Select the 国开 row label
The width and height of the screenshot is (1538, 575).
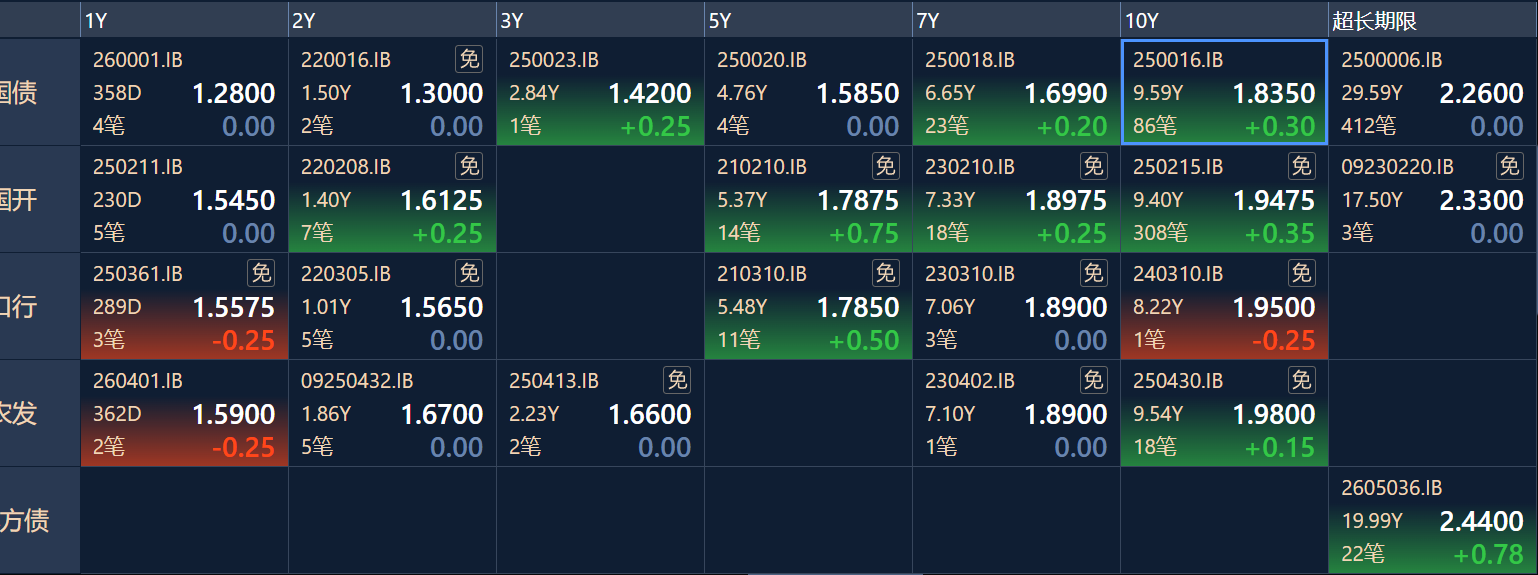point(19,199)
